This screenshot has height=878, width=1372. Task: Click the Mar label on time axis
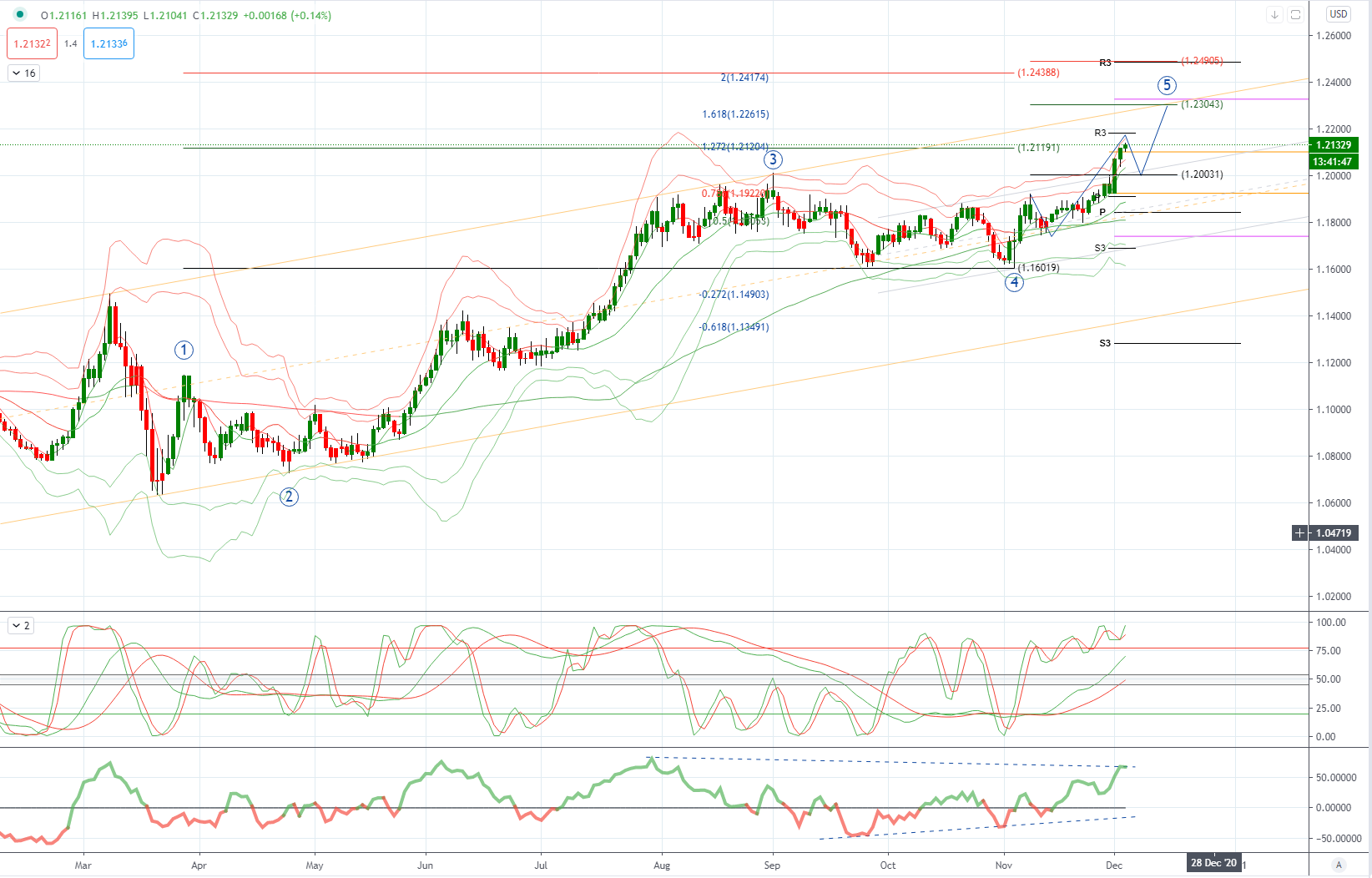(x=83, y=865)
